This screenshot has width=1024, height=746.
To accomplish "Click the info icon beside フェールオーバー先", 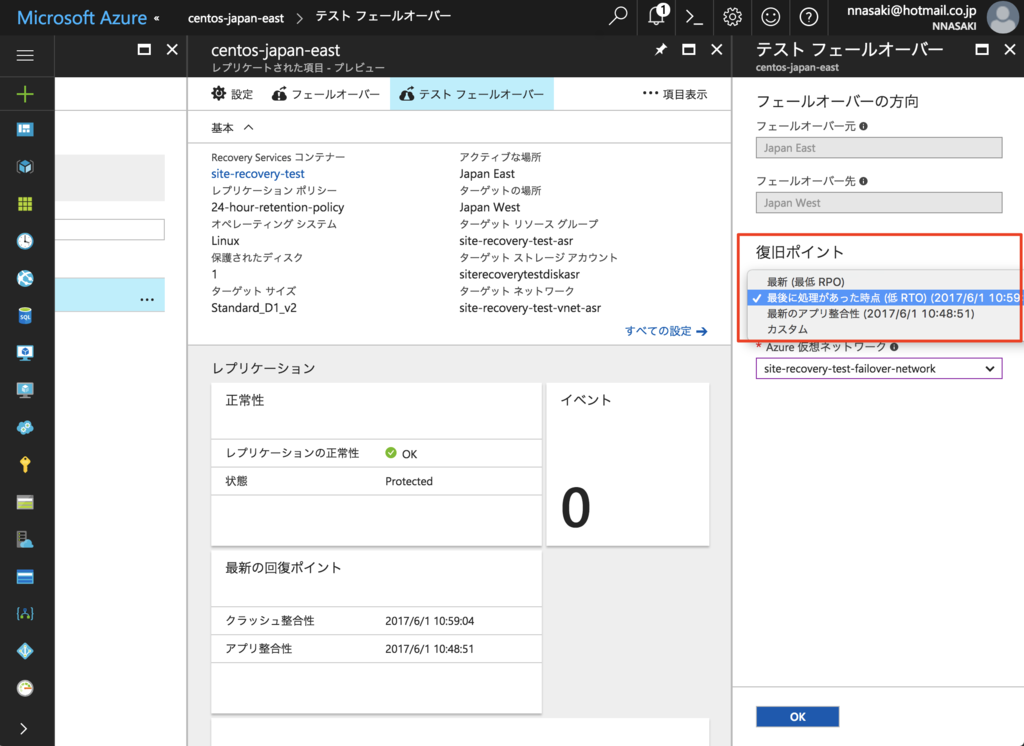I will [863, 181].
